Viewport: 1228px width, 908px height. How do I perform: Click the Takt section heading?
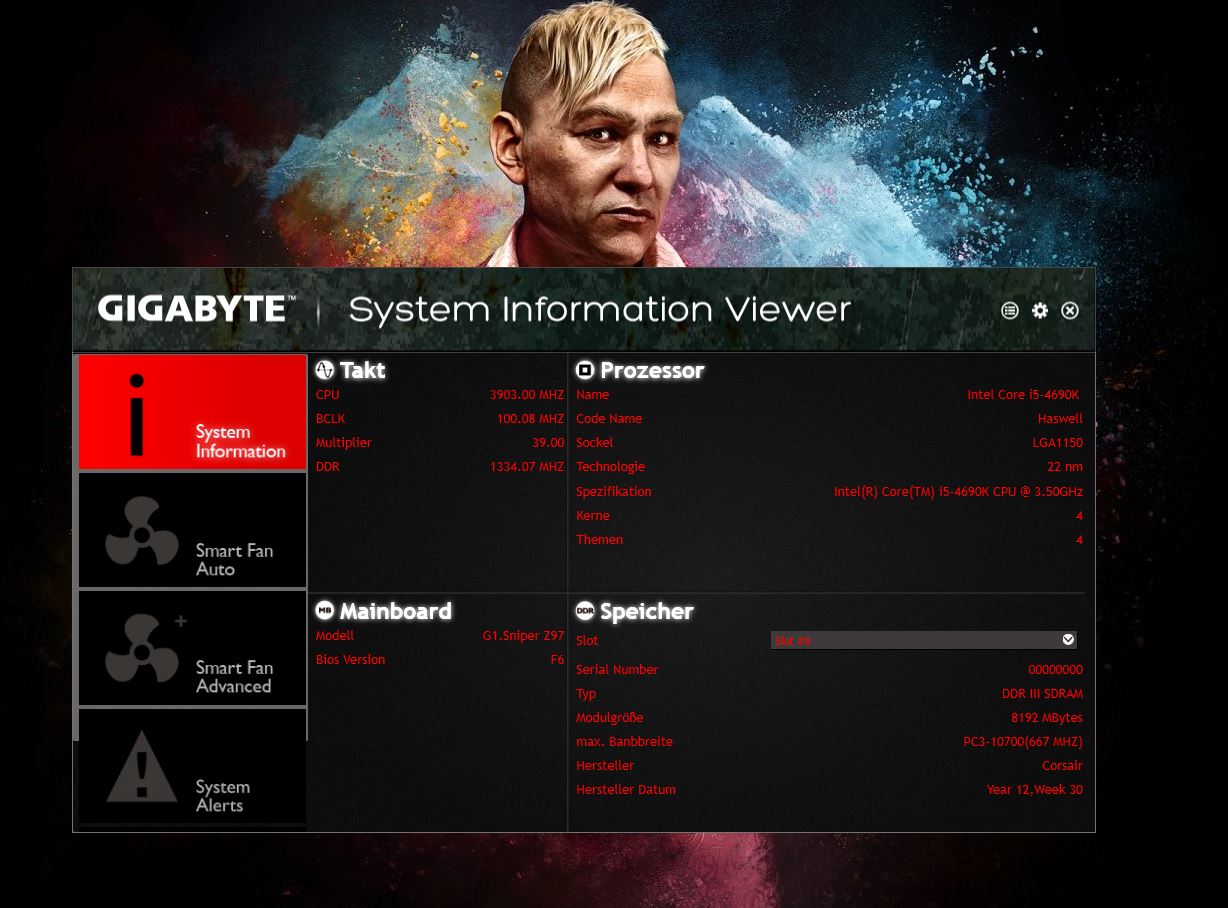pos(362,371)
